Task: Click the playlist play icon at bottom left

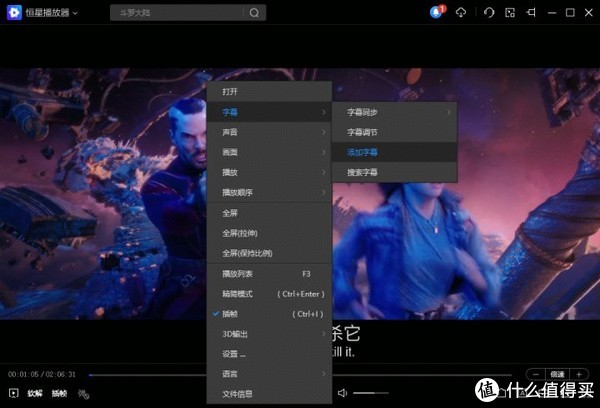Action: (14, 393)
